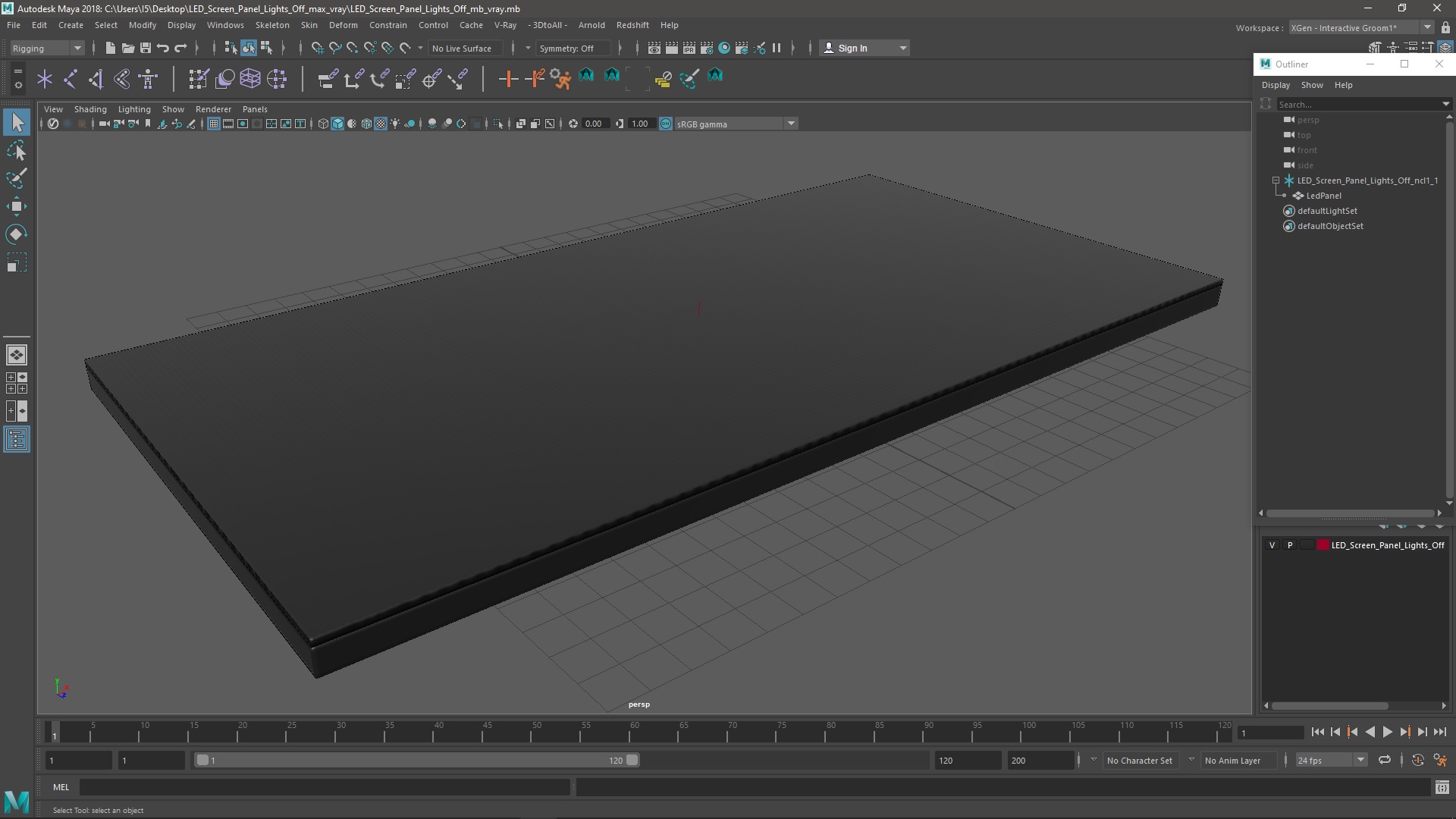The height and width of the screenshot is (819, 1456).
Task: Click the Render Current Frame icon
Action: 672,48
